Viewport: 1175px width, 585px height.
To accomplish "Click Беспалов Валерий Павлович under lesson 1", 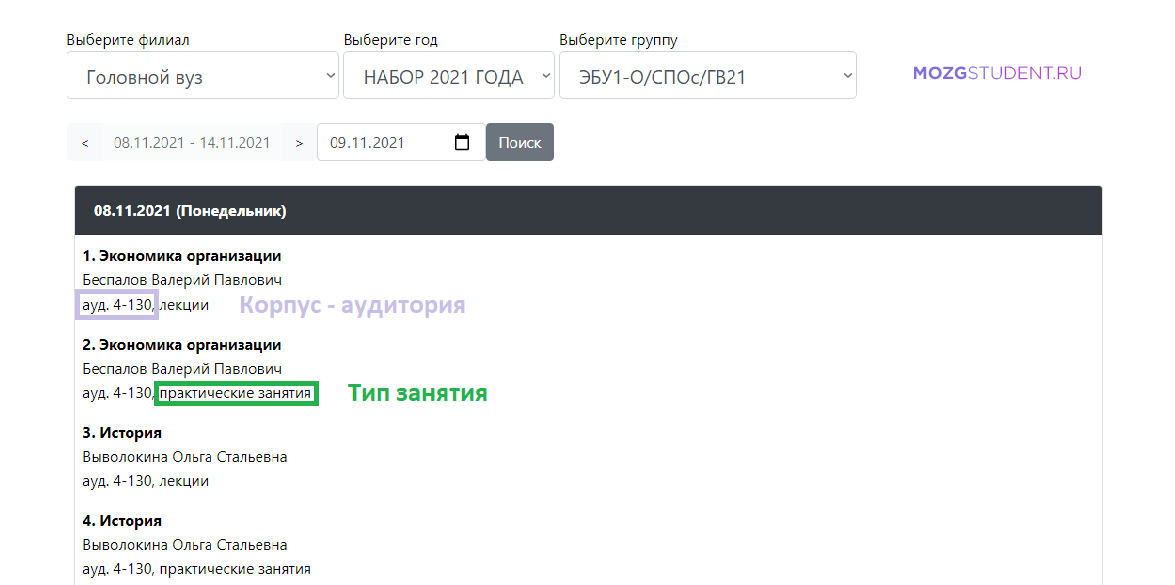I will click(182, 281).
